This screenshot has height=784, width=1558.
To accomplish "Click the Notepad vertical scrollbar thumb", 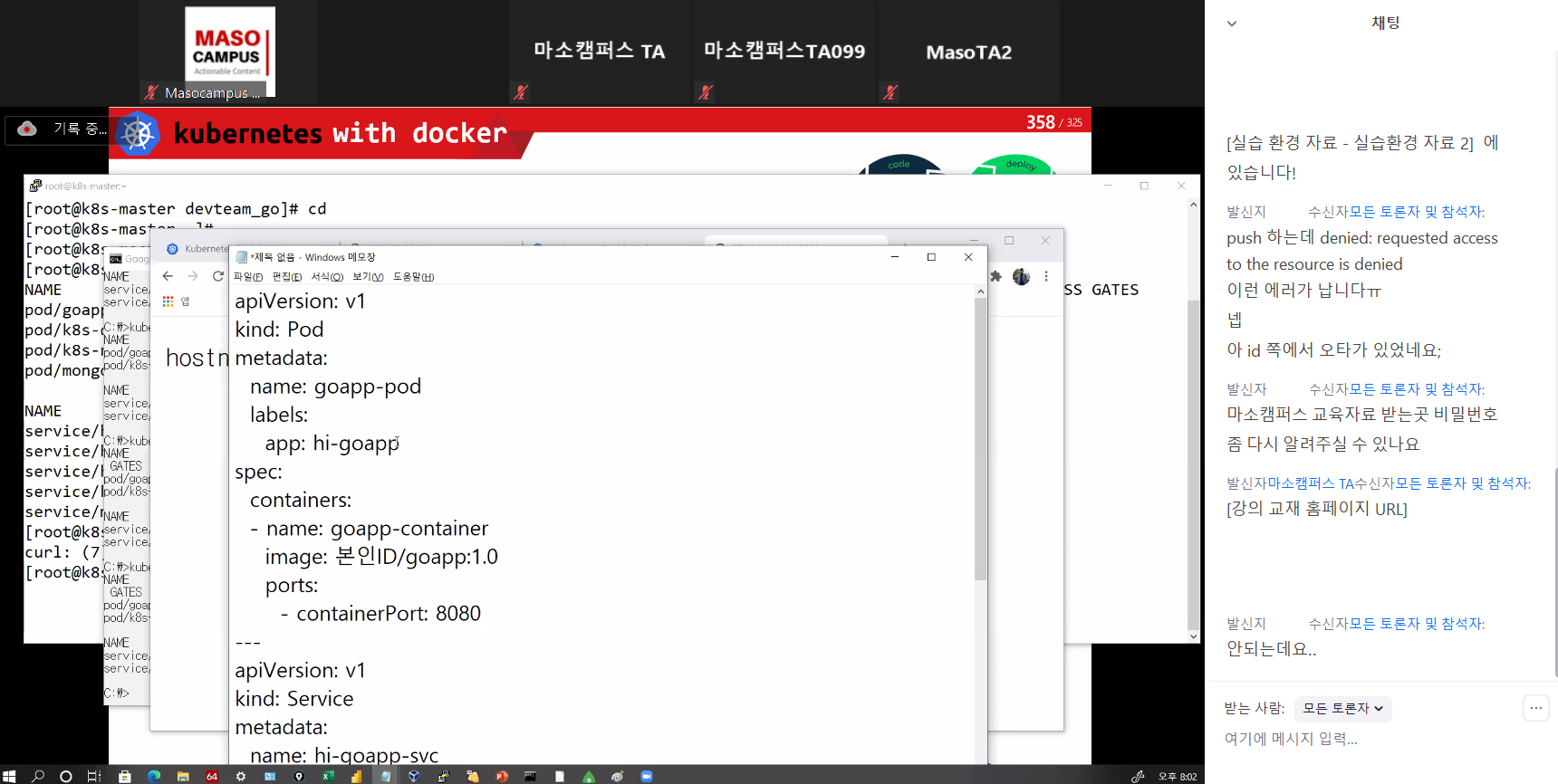I will click(980, 435).
